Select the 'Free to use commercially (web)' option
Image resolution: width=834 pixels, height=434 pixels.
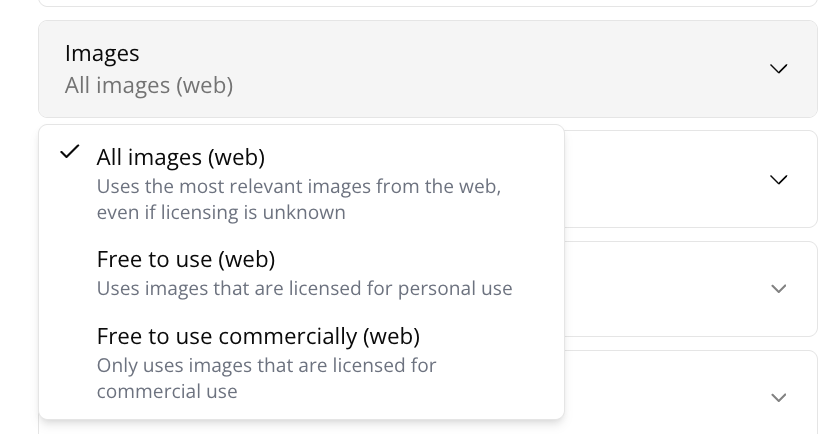[x=257, y=335]
